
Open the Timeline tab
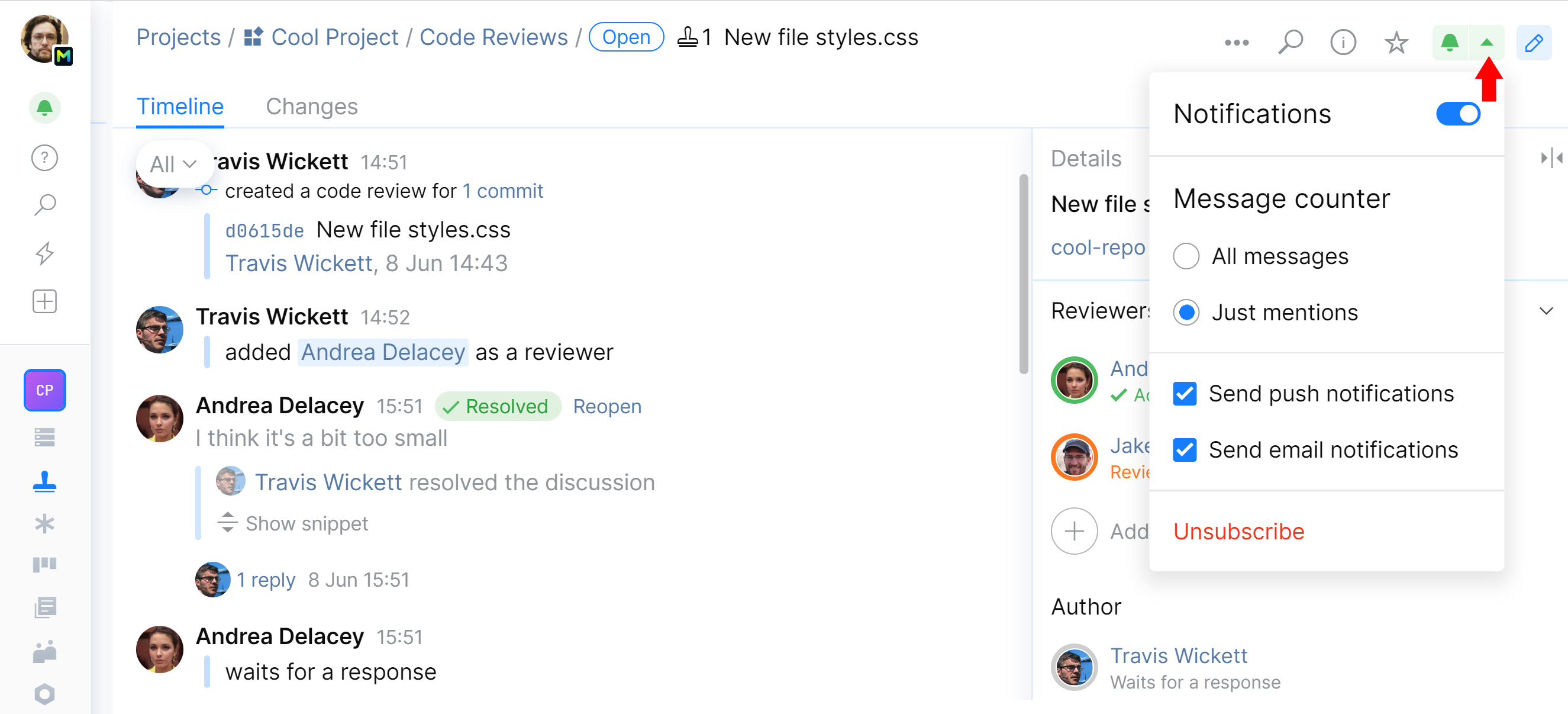(x=179, y=107)
